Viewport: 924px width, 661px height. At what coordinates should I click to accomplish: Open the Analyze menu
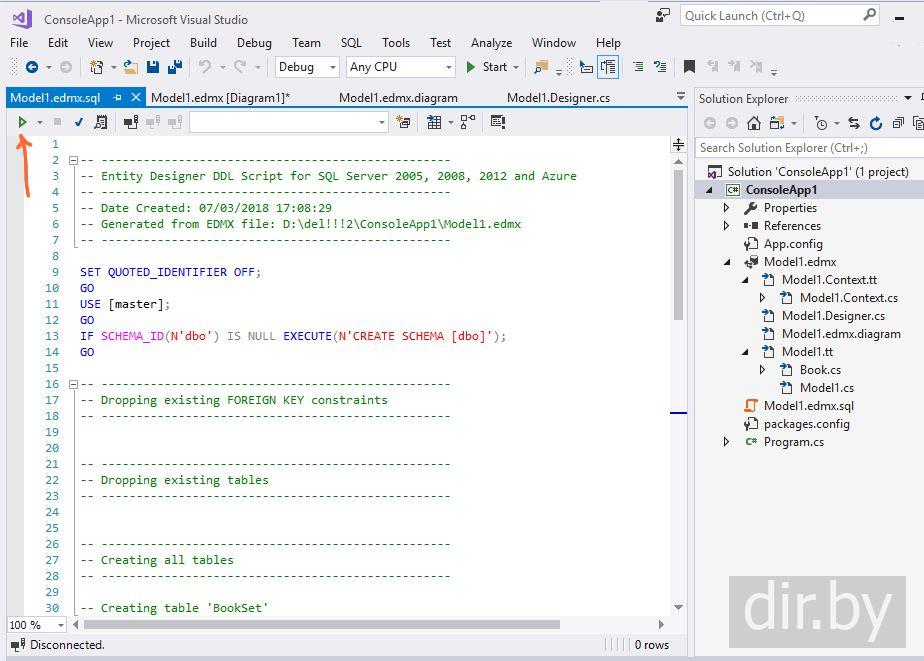point(491,43)
